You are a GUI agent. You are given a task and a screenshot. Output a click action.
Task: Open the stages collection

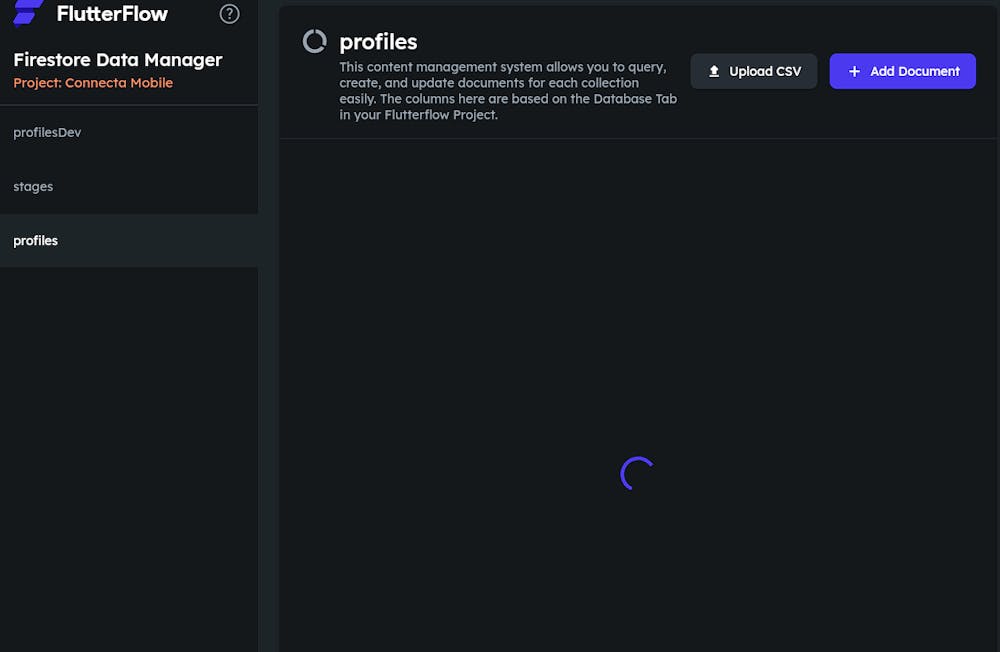pos(33,187)
